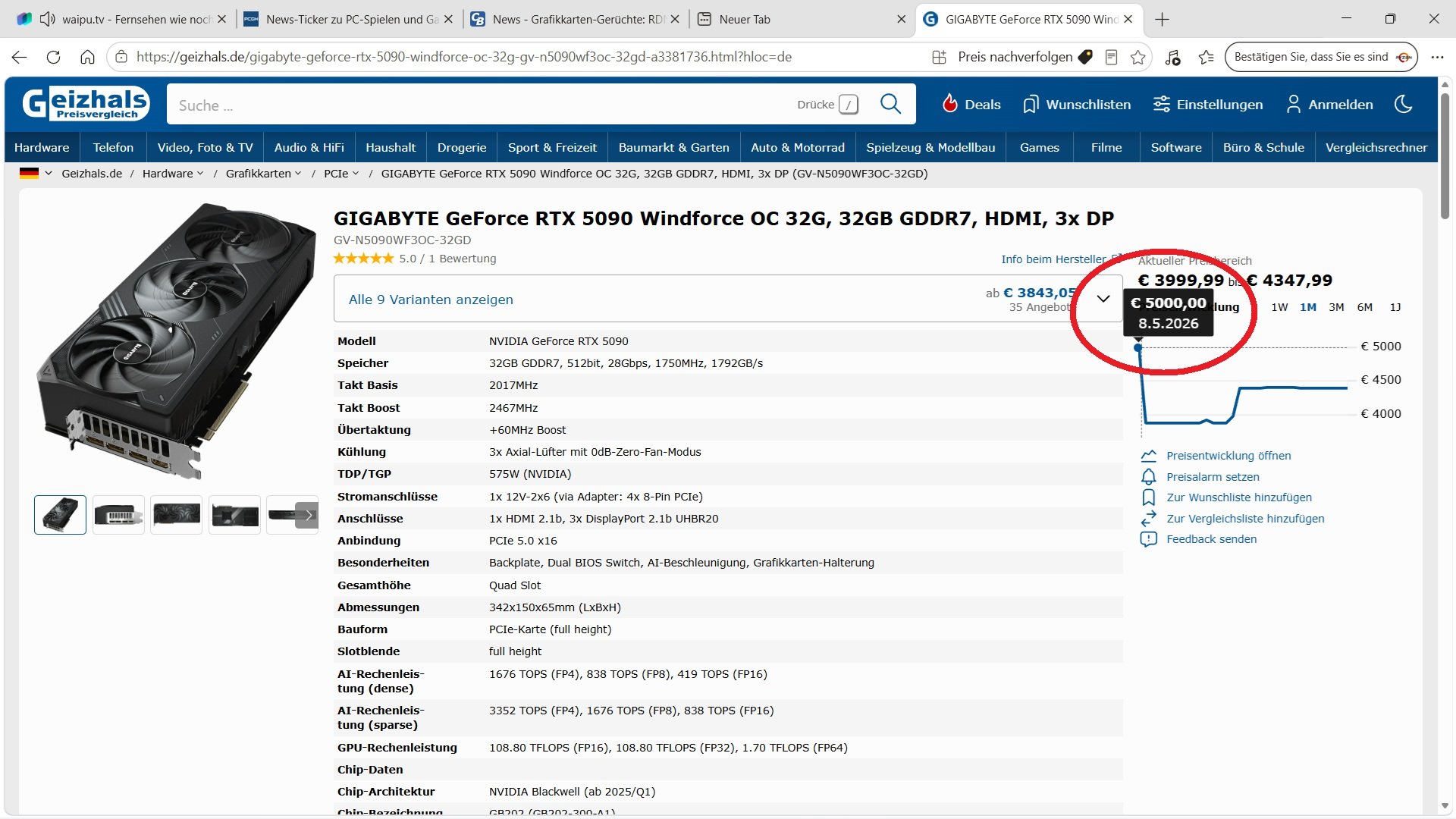Select the 1M price history range
The height and width of the screenshot is (819, 1456).
click(x=1308, y=307)
